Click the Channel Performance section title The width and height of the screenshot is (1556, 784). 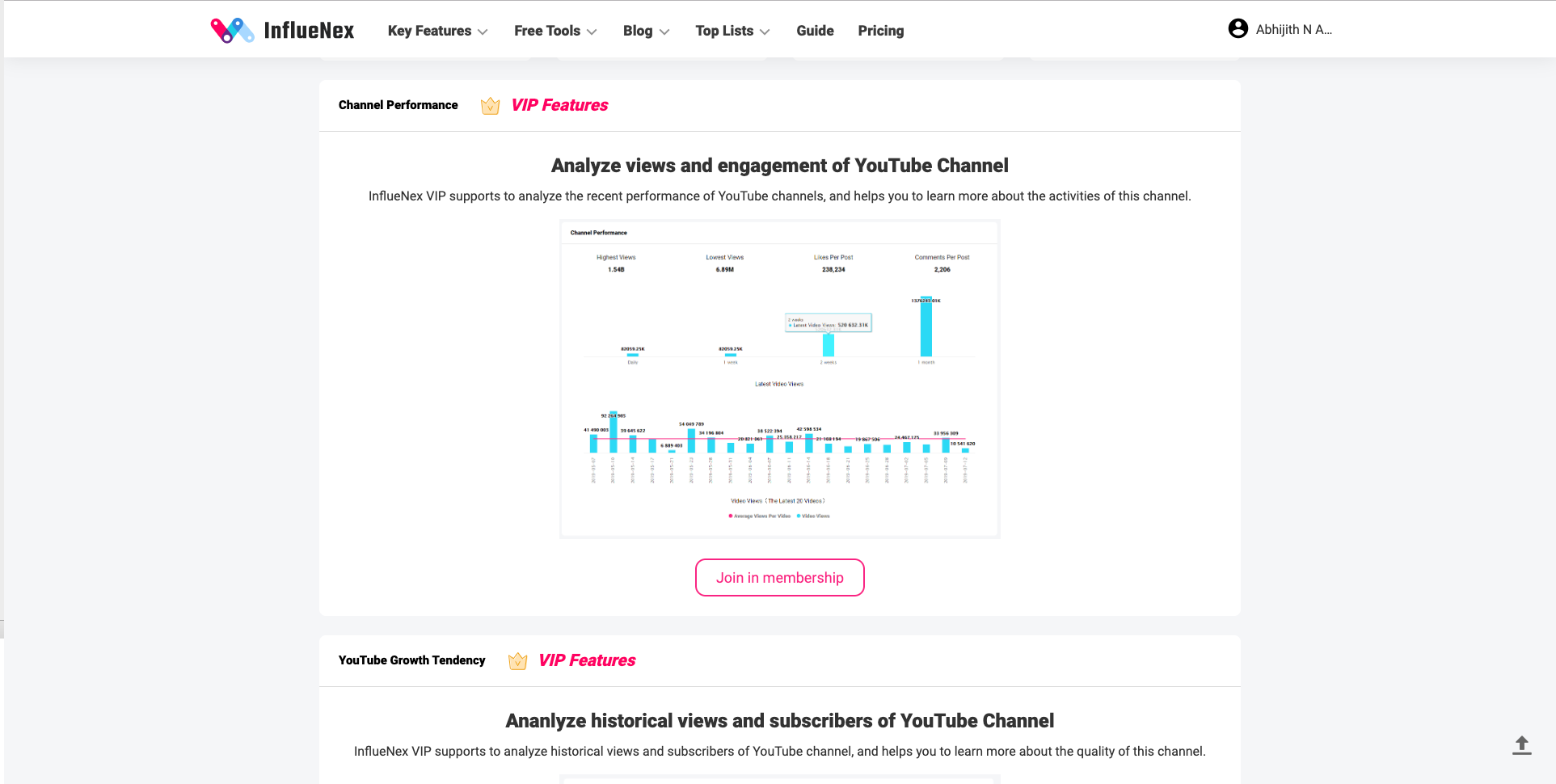click(398, 105)
